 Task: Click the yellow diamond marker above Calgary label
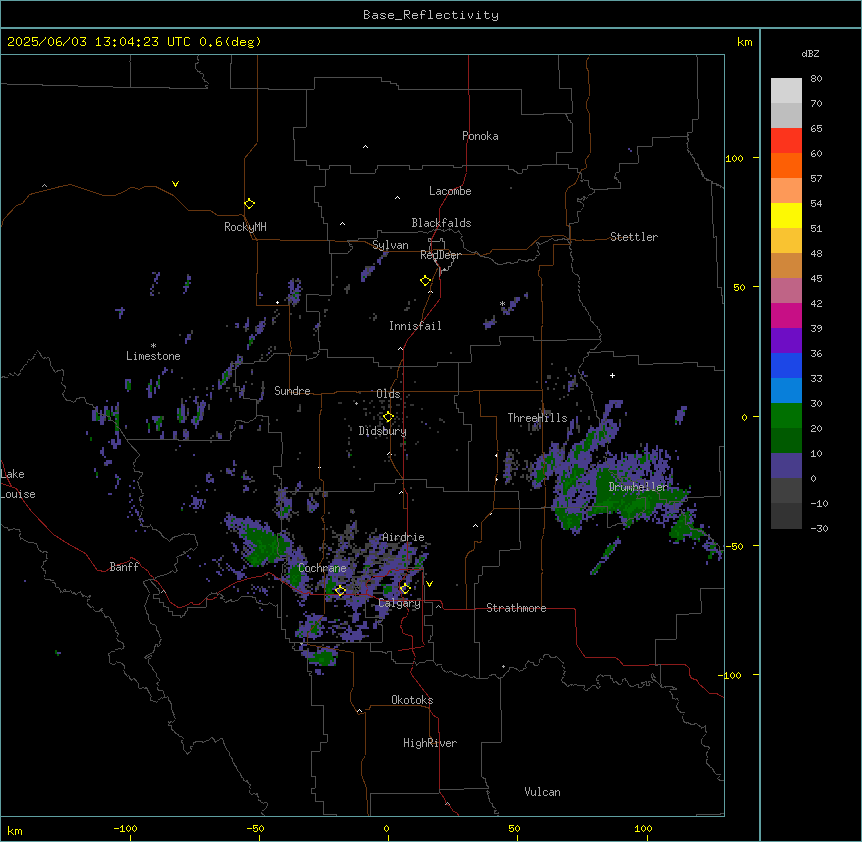coord(405,589)
